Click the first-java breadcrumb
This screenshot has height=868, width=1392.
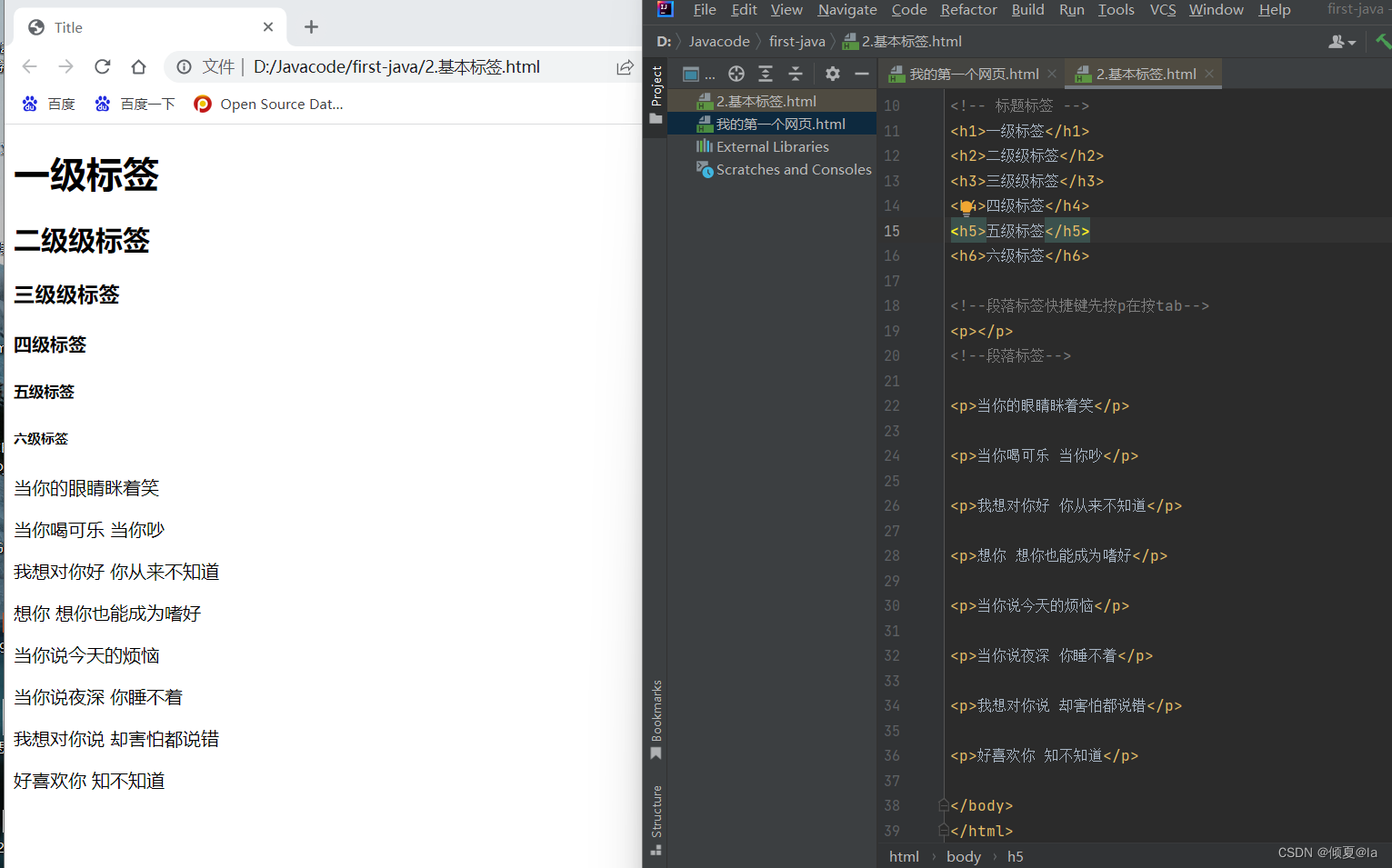(797, 41)
